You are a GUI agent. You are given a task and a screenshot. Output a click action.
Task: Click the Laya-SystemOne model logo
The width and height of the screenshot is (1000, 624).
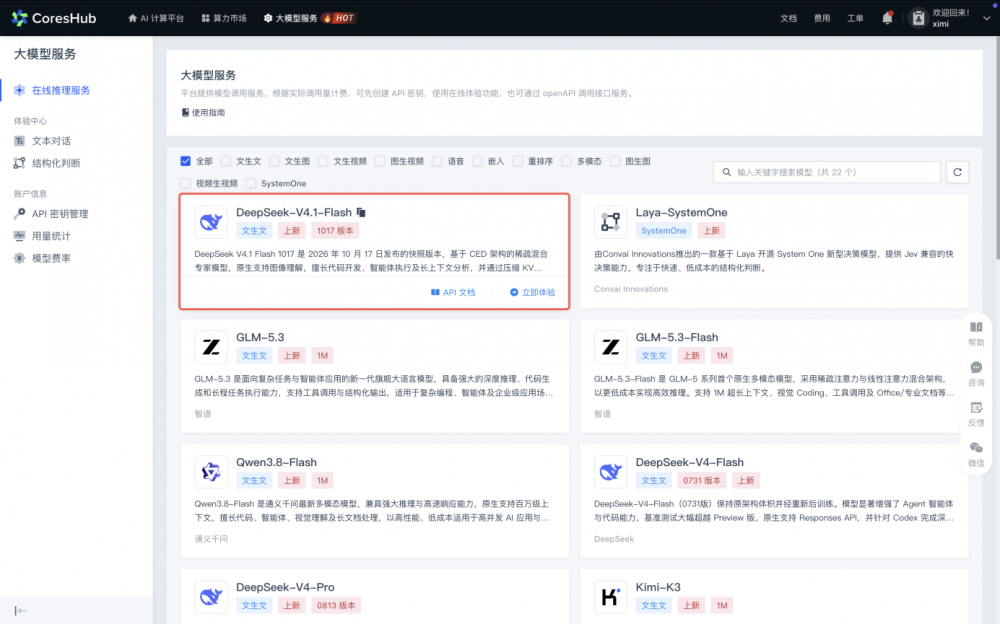(610, 221)
